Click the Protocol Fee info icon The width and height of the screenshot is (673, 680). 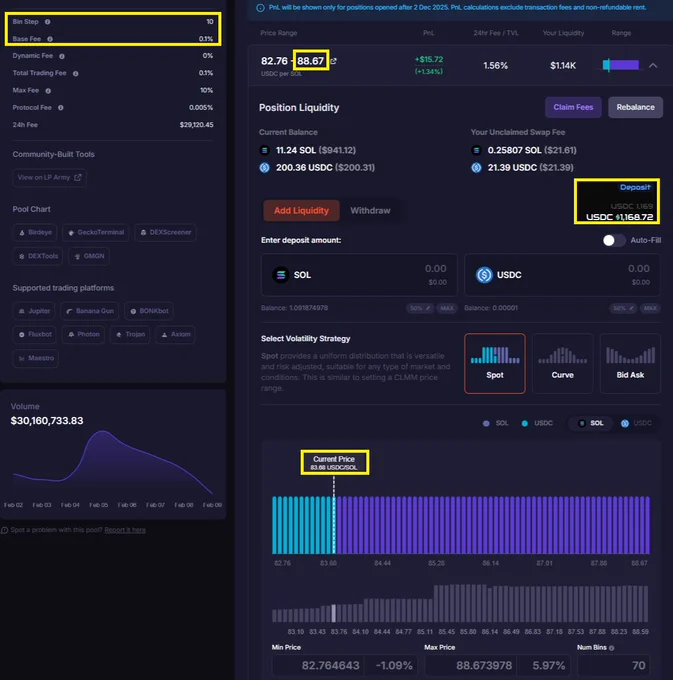pyautogui.click(x=61, y=108)
